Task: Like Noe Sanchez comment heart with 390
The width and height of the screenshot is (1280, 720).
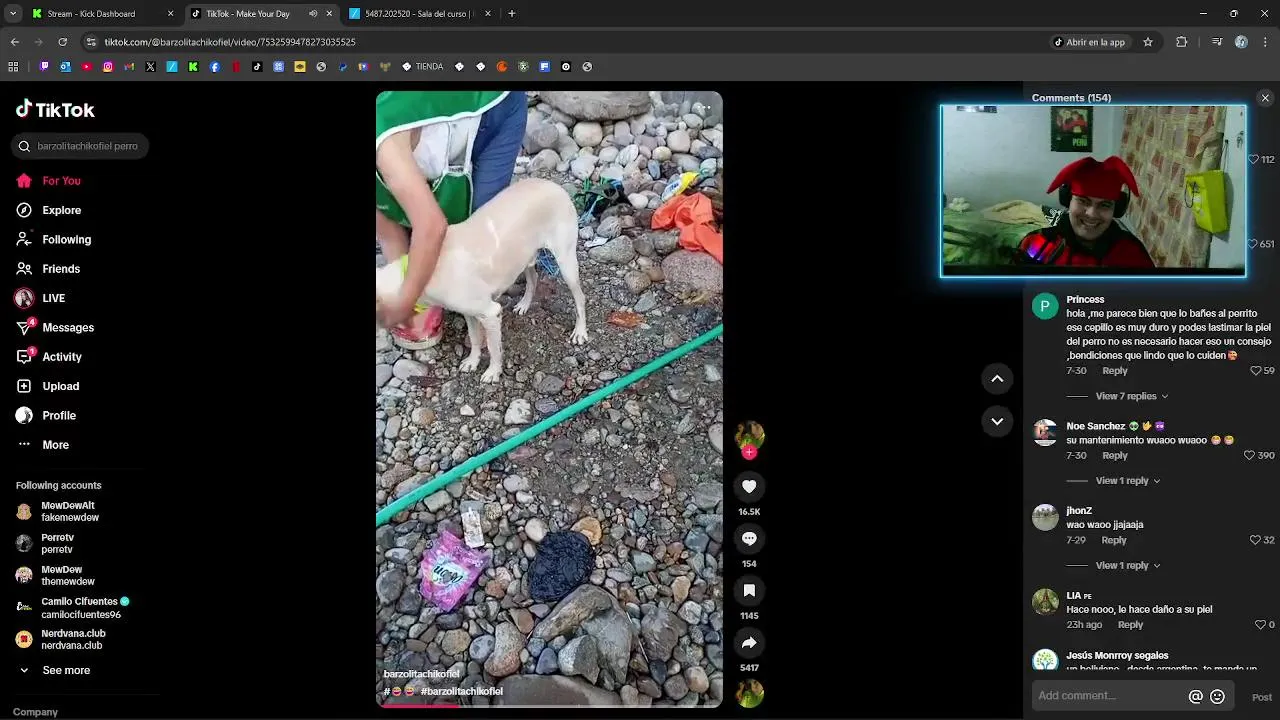Action: click(1249, 455)
